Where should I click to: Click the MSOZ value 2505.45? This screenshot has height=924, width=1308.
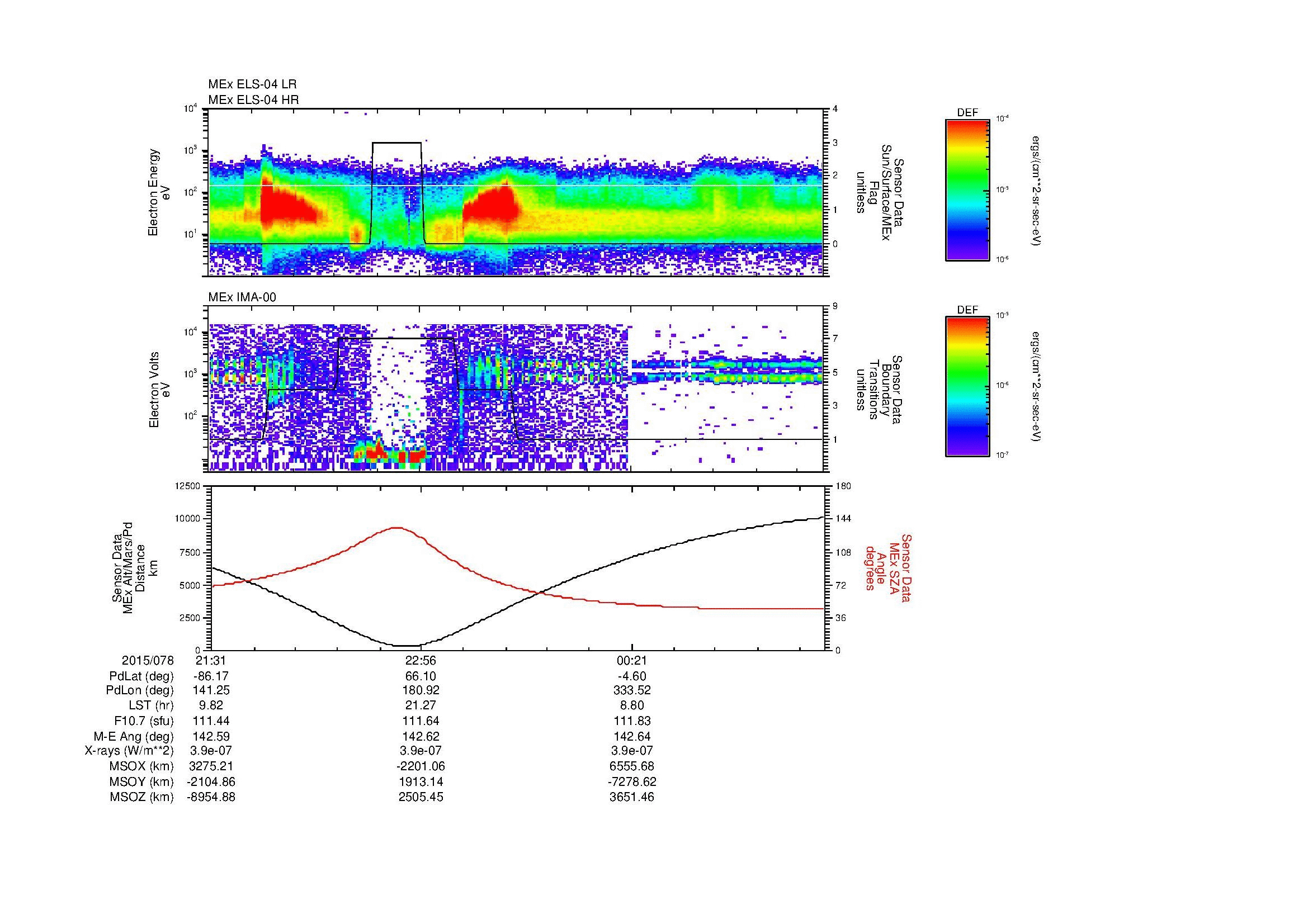coord(421,797)
